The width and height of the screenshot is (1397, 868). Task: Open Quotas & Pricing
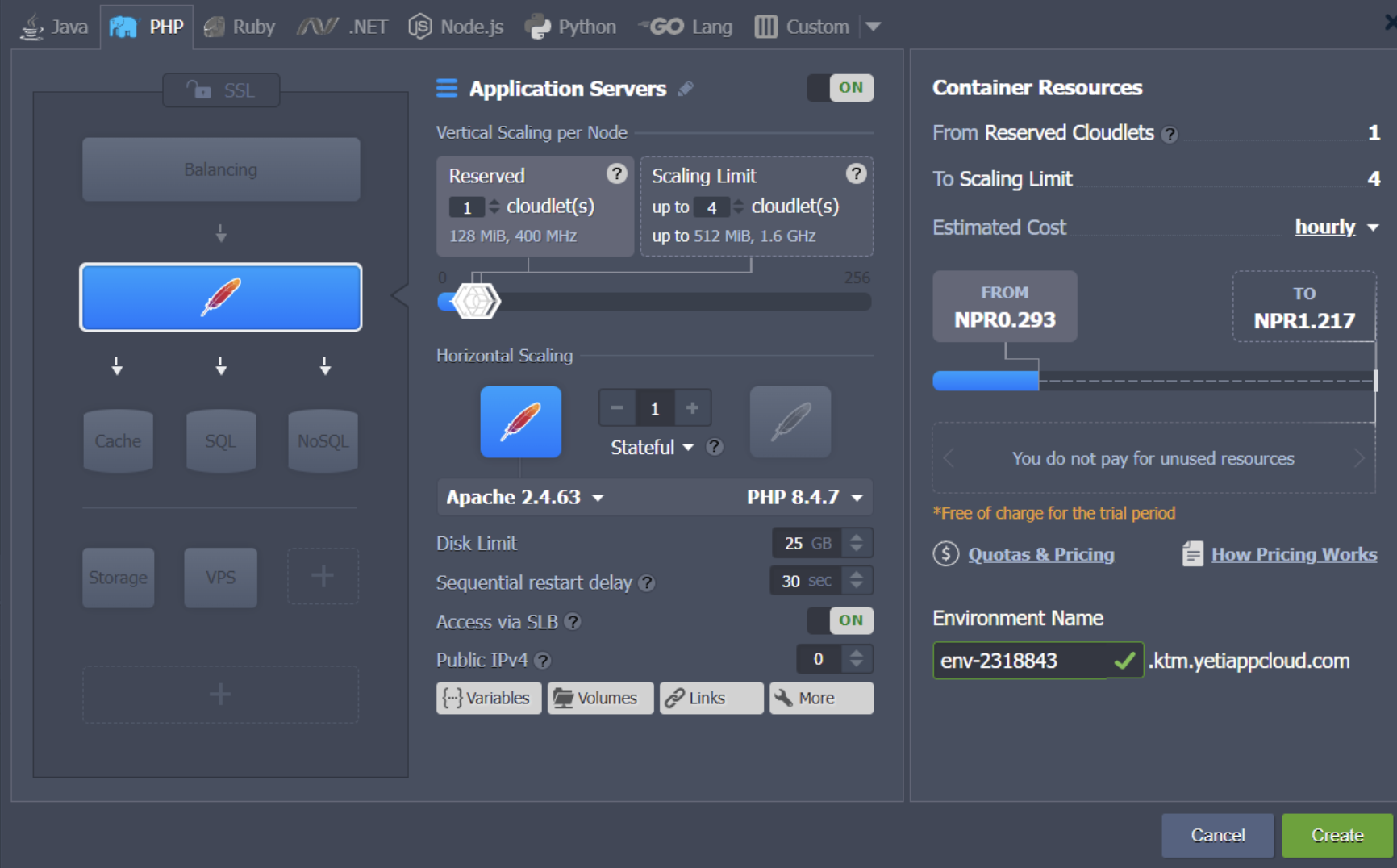pyautogui.click(x=1041, y=554)
